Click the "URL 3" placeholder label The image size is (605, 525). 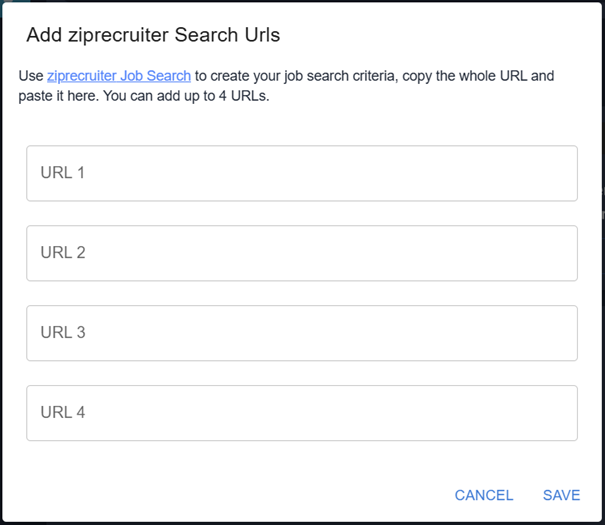click(63, 333)
